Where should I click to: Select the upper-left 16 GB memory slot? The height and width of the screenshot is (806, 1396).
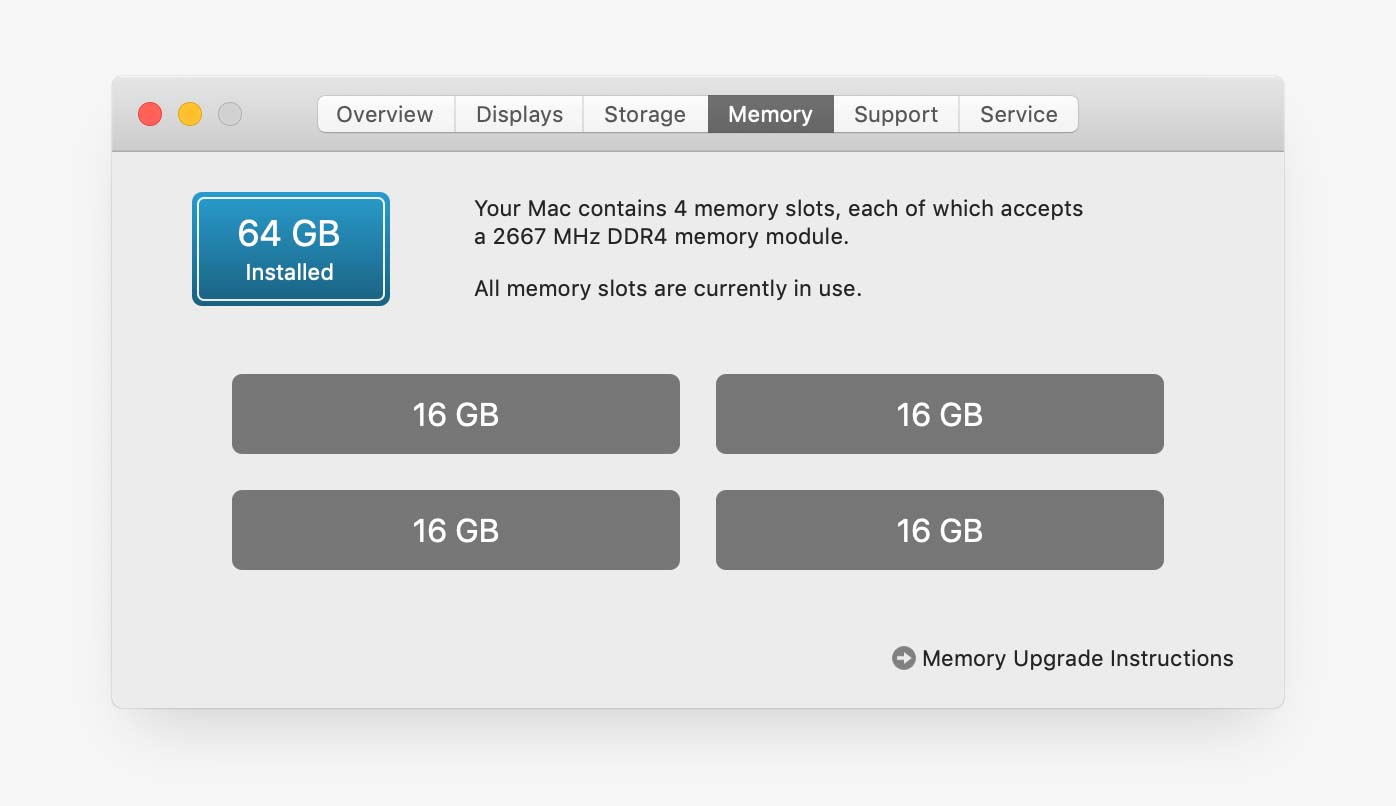pos(456,414)
